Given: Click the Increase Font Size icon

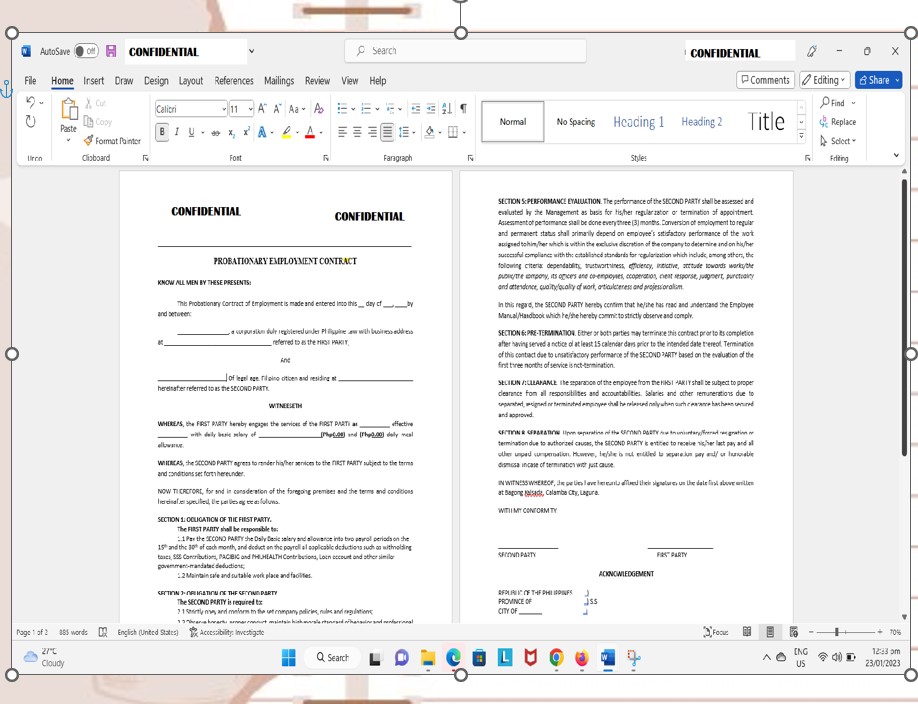Looking at the screenshot, I should click(x=262, y=108).
